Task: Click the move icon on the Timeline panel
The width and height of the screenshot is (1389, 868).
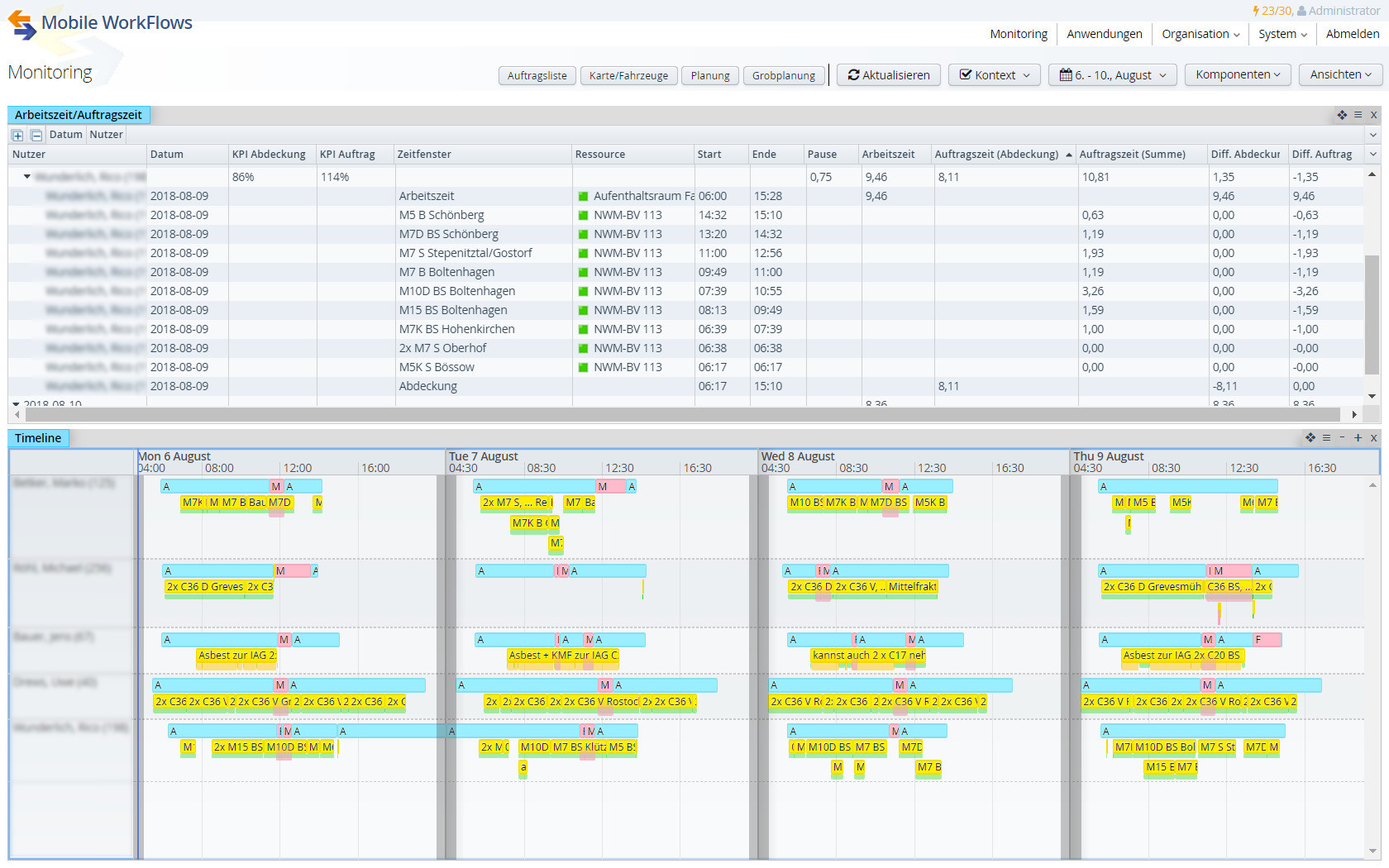Action: (x=1310, y=438)
